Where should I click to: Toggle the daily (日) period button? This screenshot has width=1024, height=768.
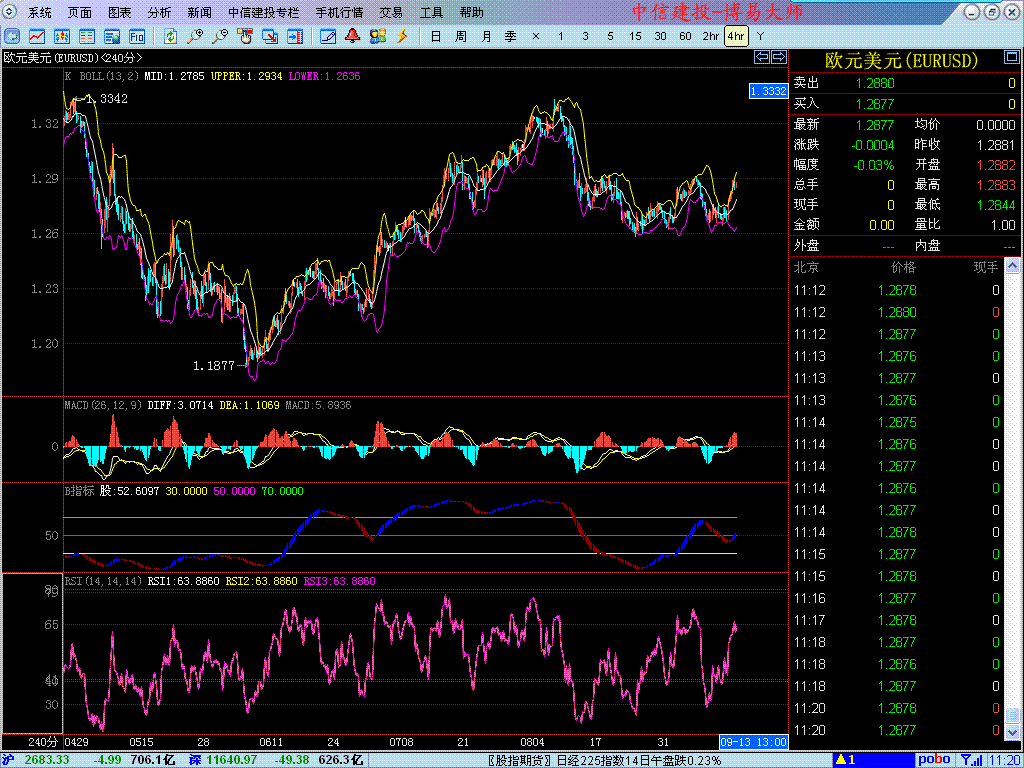coord(435,36)
